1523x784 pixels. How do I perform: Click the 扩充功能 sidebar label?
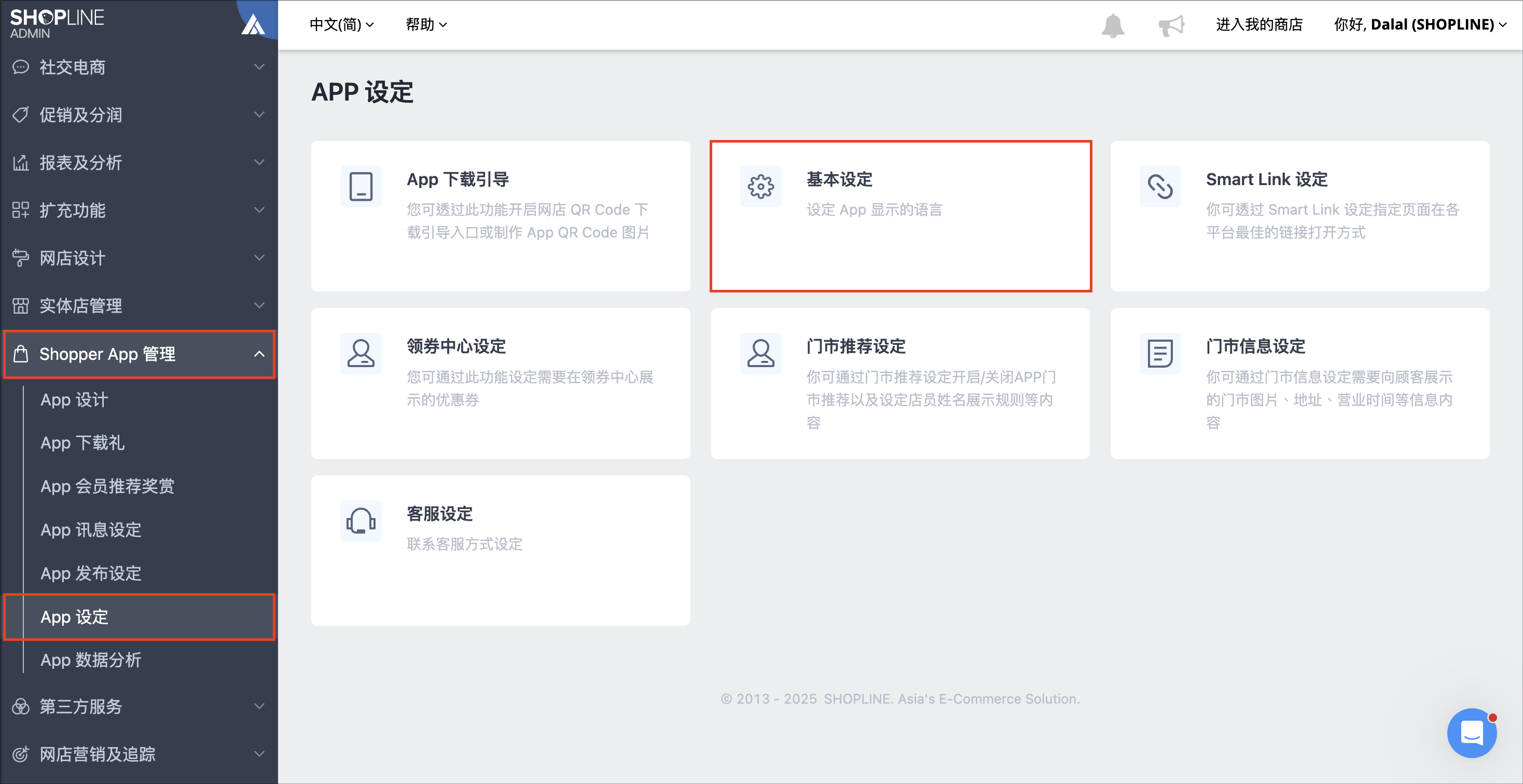[x=73, y=209]
